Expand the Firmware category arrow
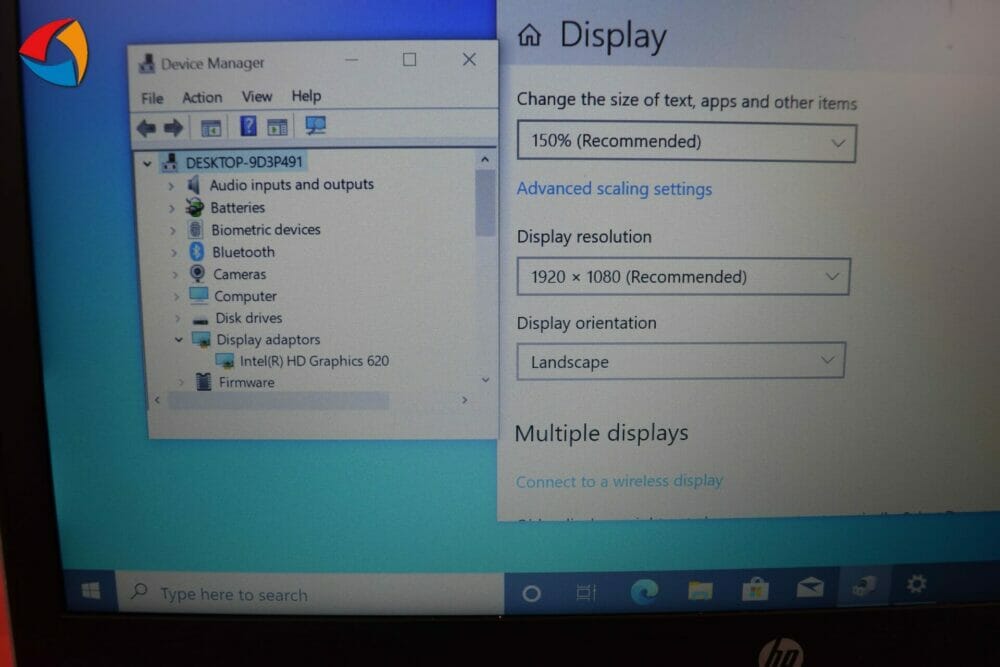 pyautogui.click(x=181, y=383)
